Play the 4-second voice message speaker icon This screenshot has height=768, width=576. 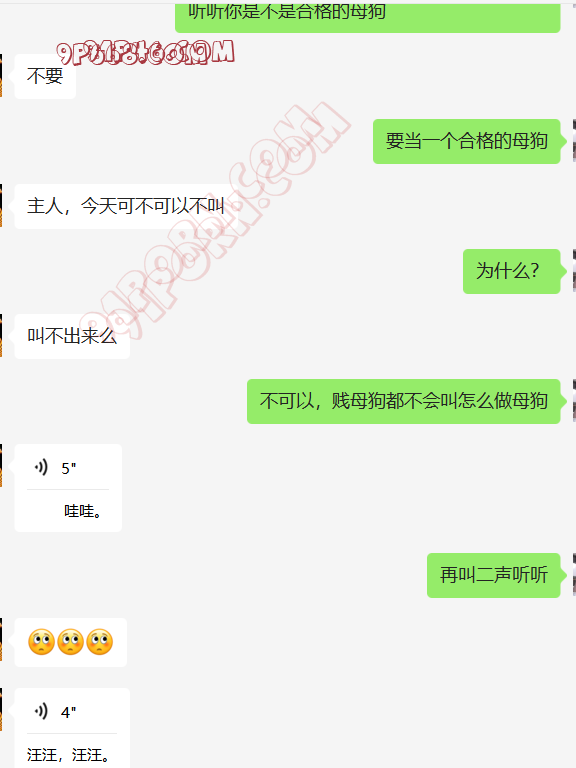click(42, 711)
